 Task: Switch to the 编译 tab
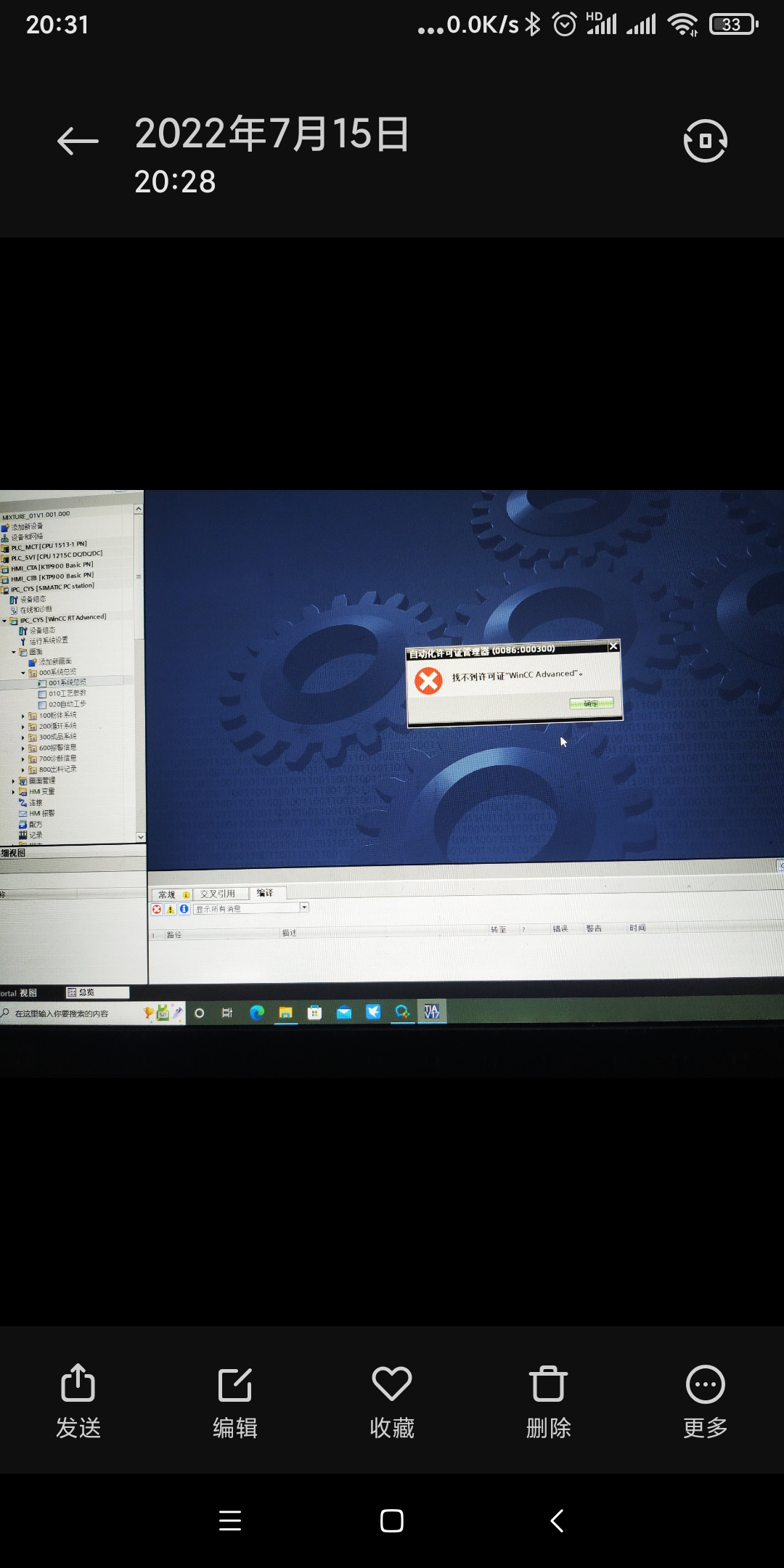[265, 893]
